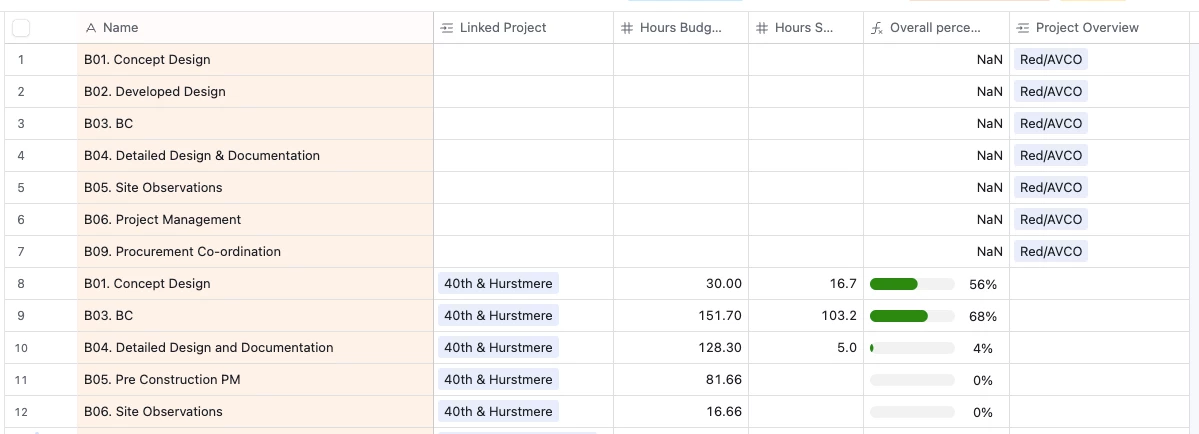
Task: Click the 68% progress bar for B03. BC
Action: (912, 316)
